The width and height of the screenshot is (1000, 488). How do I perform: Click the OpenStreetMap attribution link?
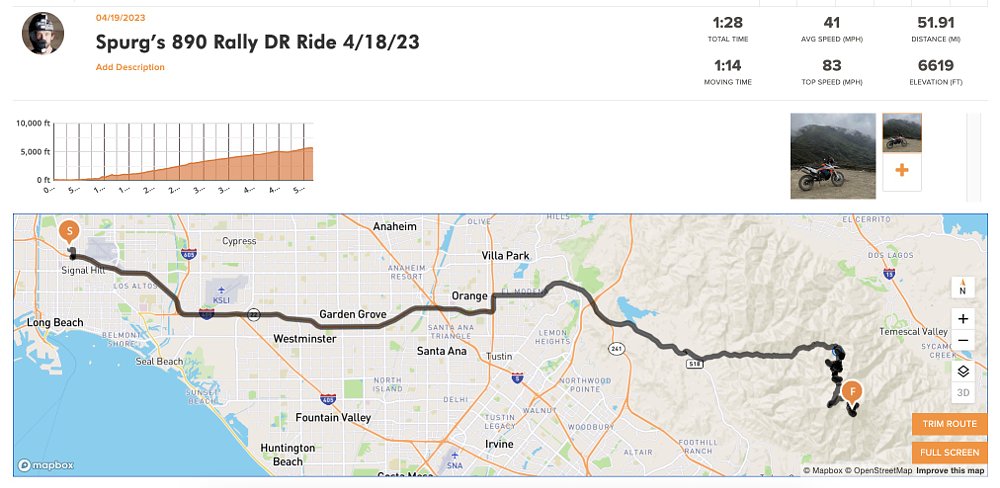[x=879, y=471]
